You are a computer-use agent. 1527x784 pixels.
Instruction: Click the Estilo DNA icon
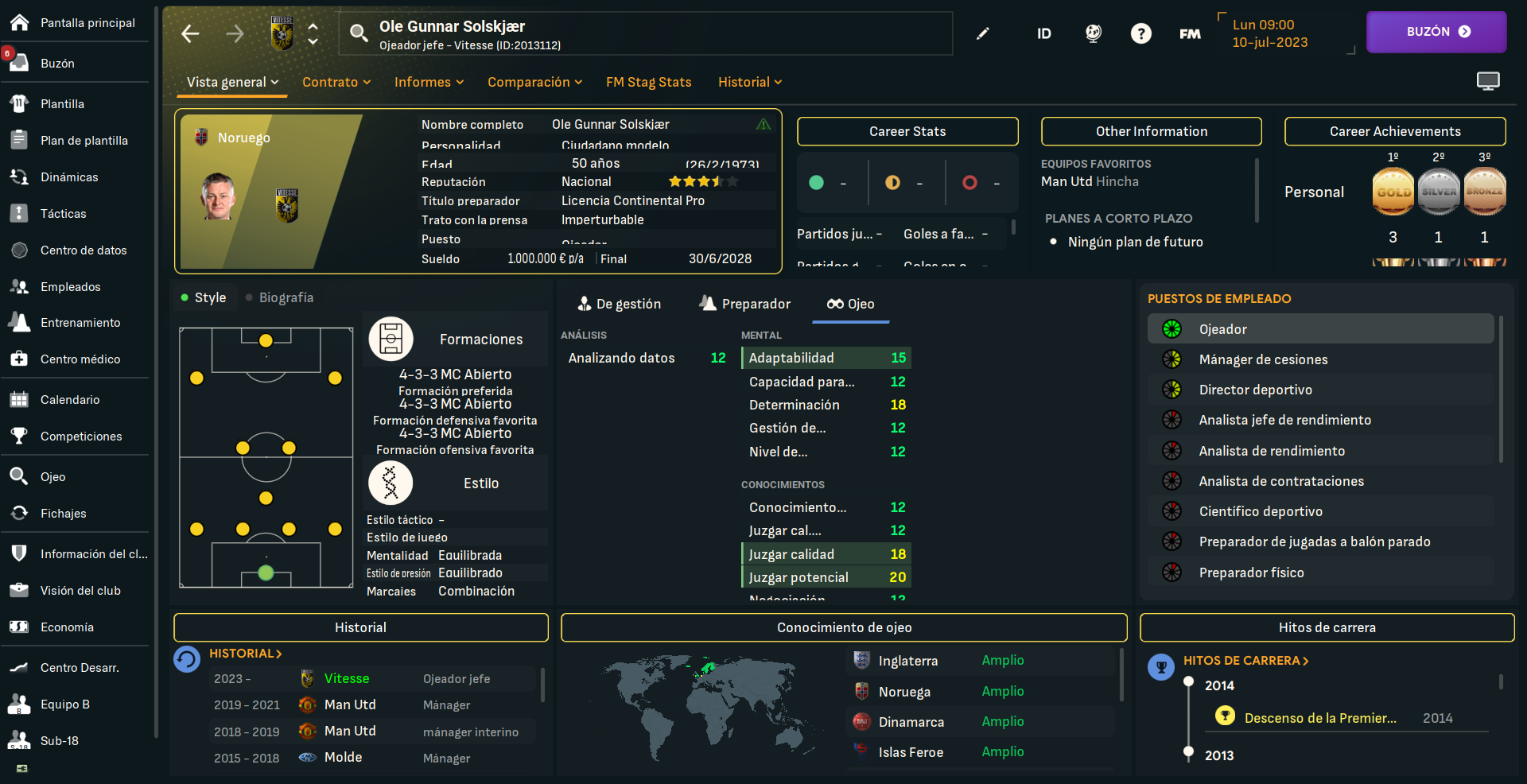tap(390, 483)
